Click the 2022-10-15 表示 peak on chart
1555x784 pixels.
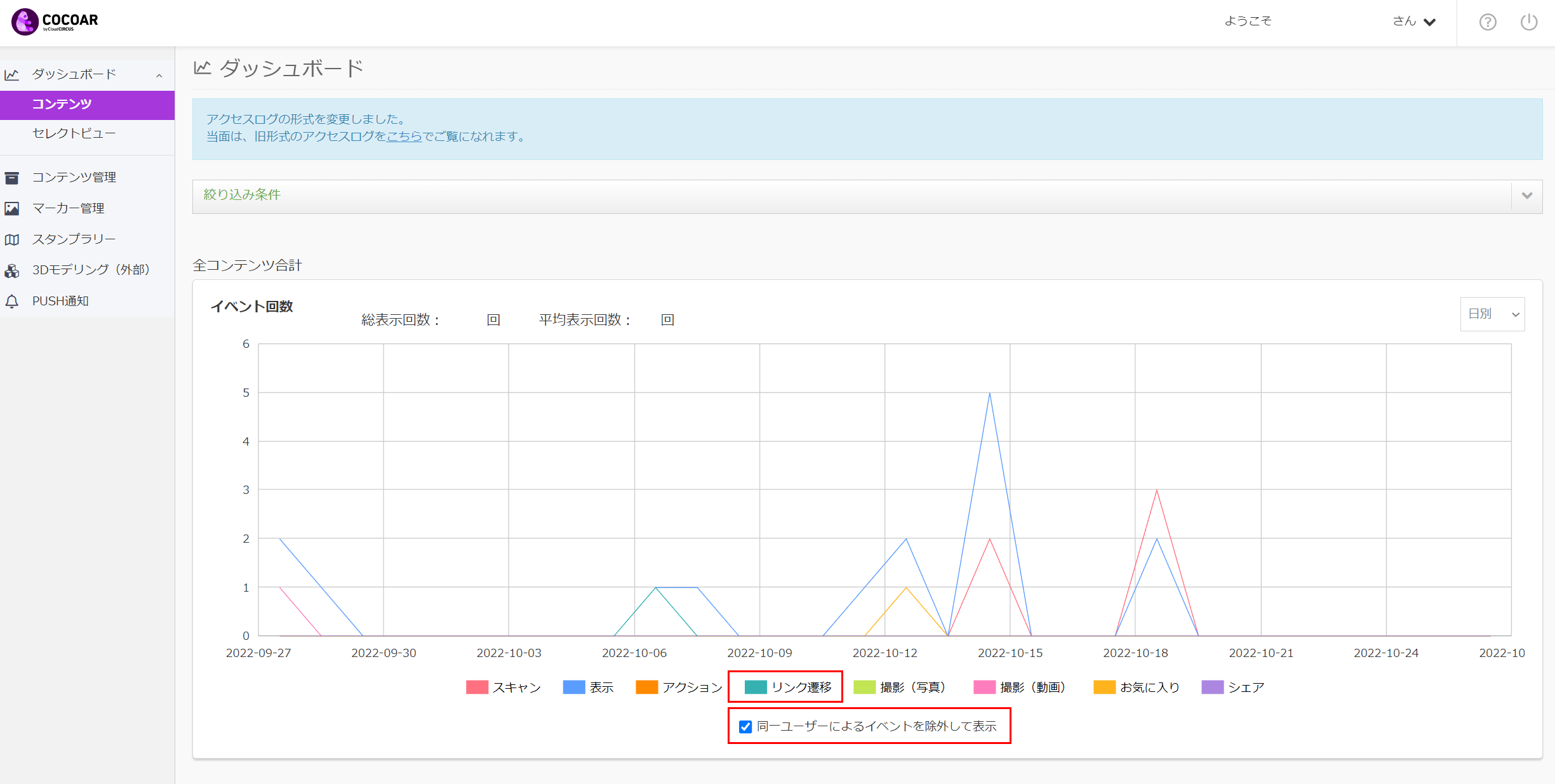(989, 393)
